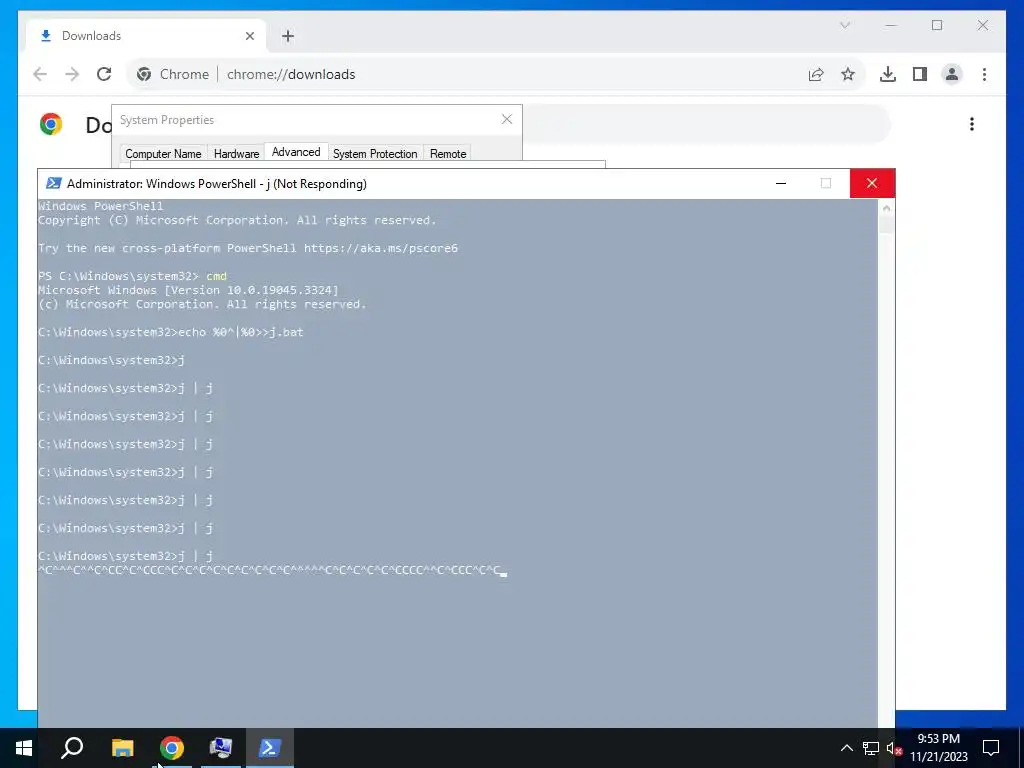The image size is (1024, 768).
Task: Open Chrome three-dot main menu
Action: pos(984,74)
